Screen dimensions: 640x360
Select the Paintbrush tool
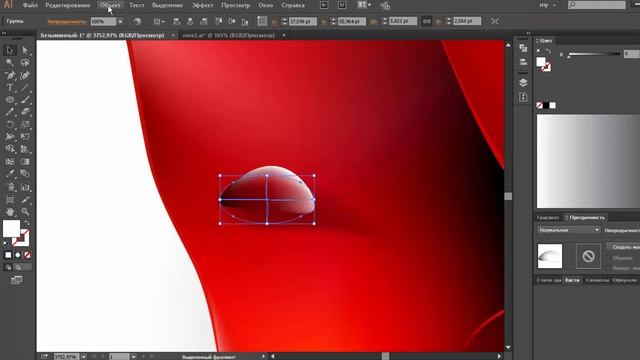25,100
